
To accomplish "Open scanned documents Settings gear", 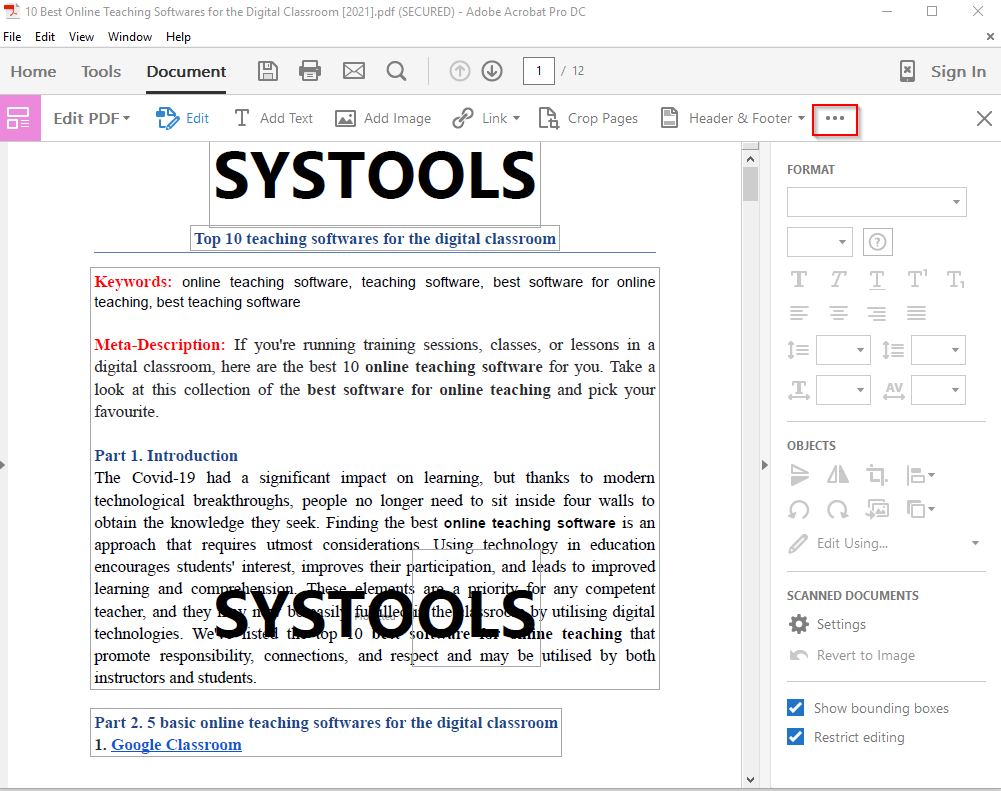I will coord(799,624).
